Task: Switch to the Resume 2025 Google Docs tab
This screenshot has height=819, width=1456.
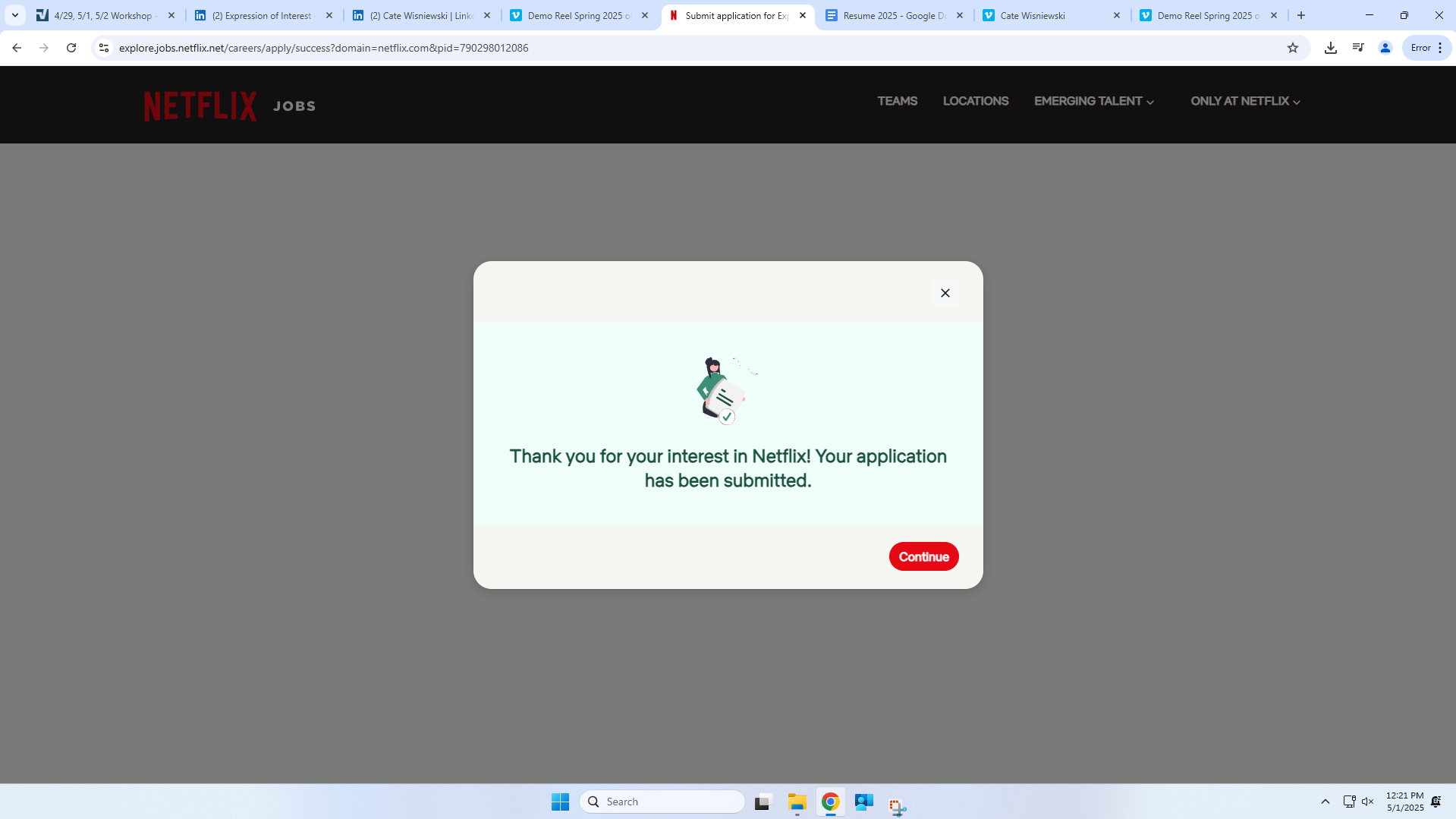Action: click(895, 15)
